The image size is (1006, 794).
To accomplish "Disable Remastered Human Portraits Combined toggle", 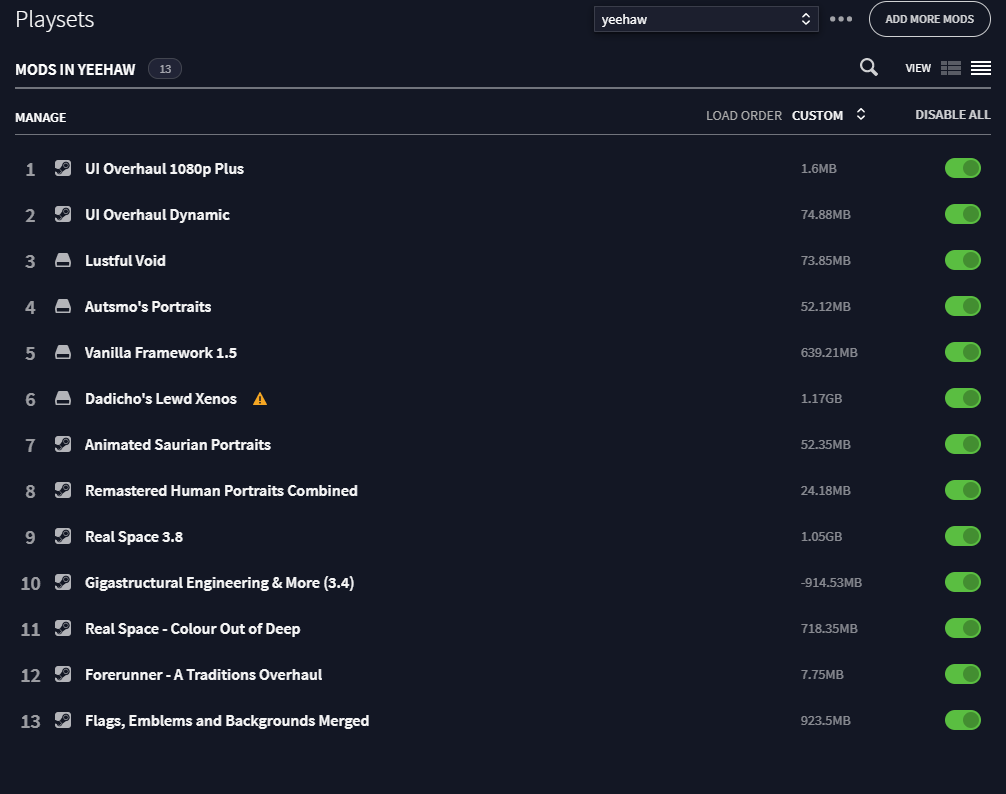I will click(x=962, y=491).
